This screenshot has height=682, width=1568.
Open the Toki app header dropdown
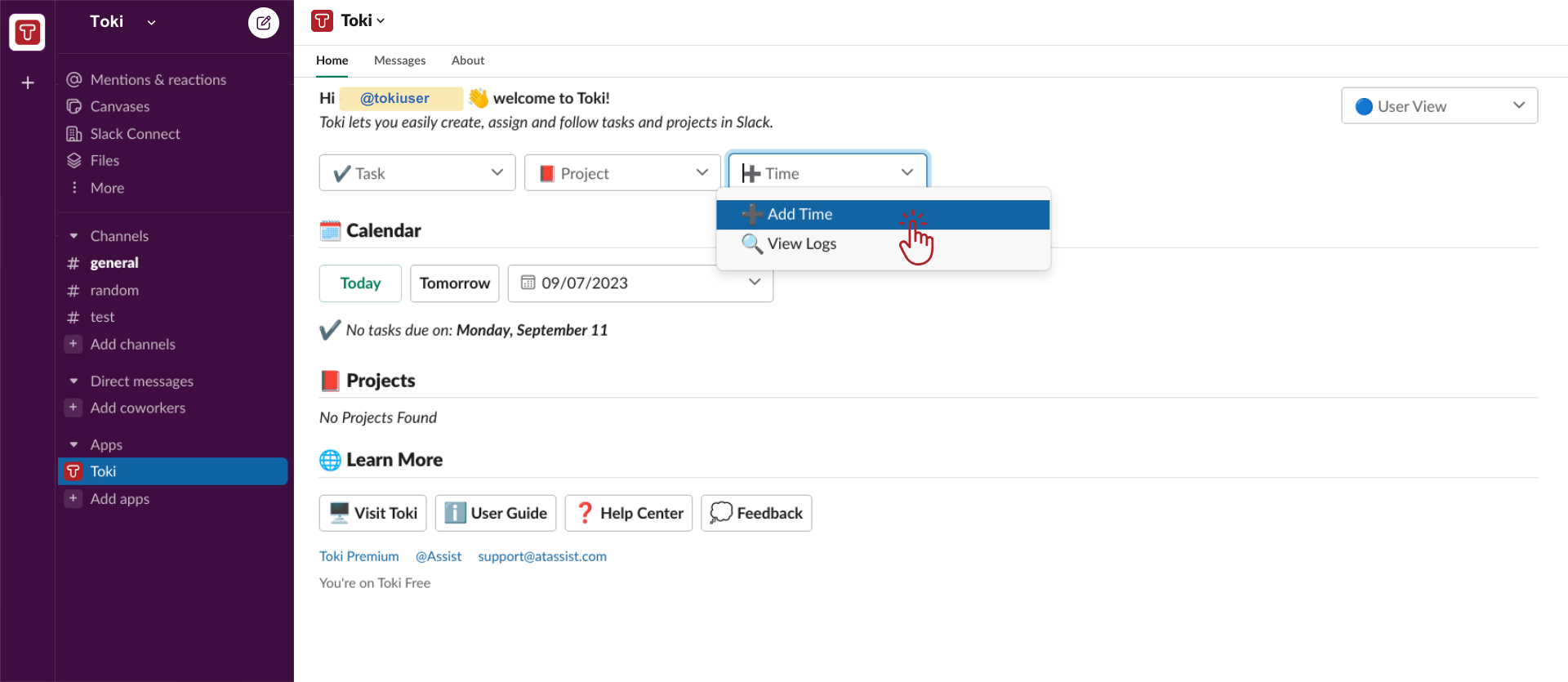(363, 20)
